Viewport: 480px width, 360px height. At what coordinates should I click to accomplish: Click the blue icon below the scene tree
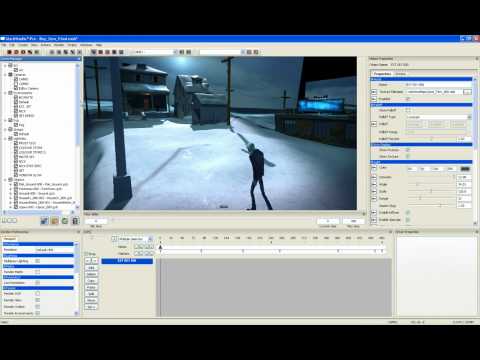pos(44,221)
